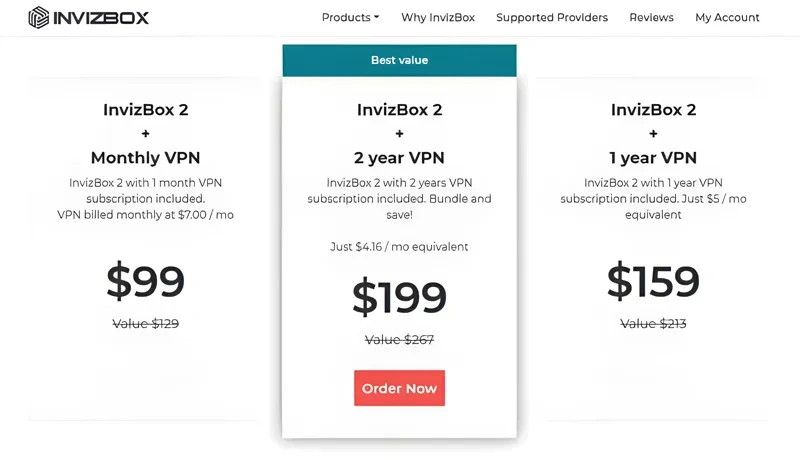This screenshot has width=800, height=460.
Task: Expand the Products dropdown menu
Action: [x=350, y=17]
